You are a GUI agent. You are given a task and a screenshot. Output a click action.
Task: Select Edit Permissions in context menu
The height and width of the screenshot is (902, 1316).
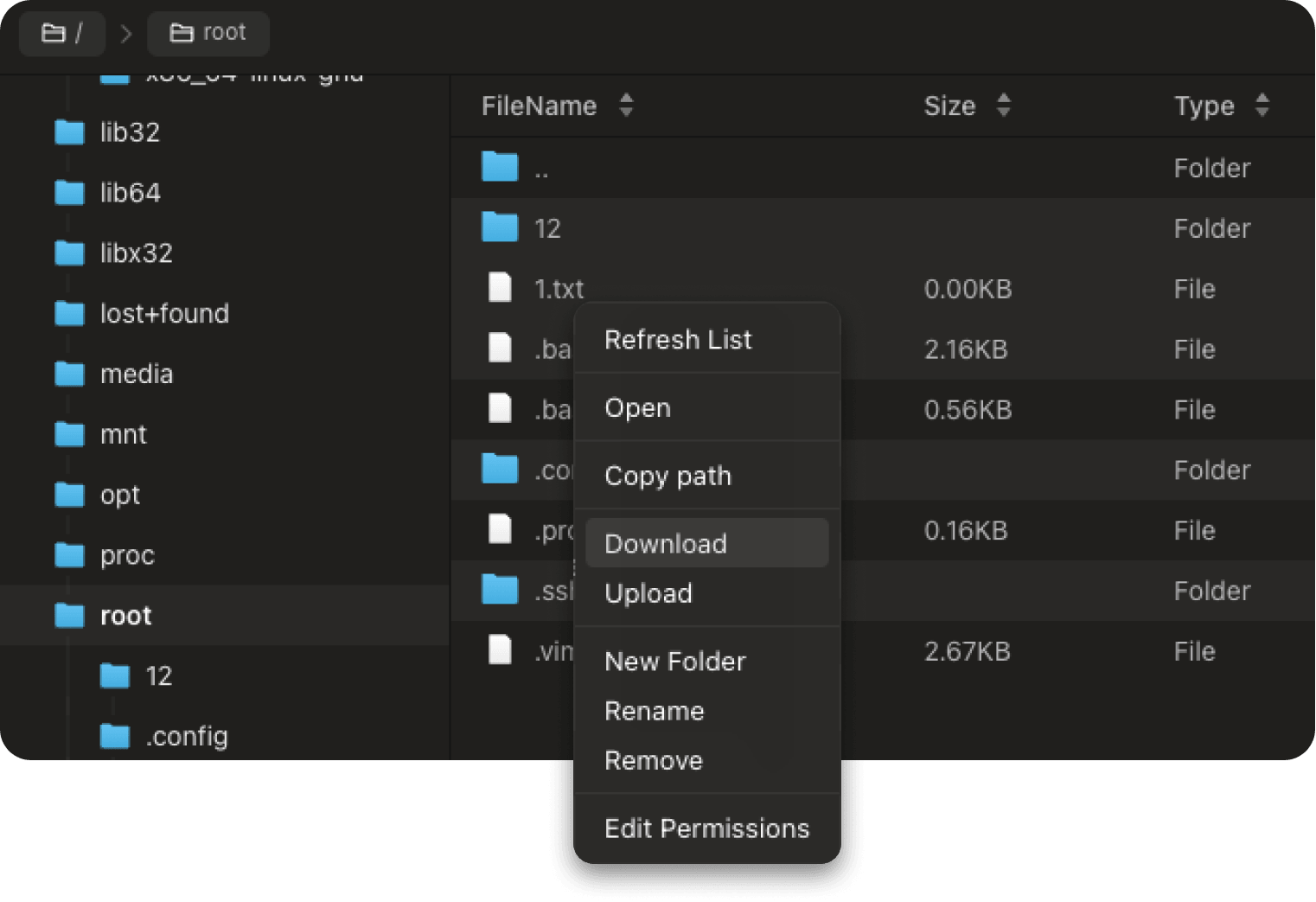click(x=706, y=828)
